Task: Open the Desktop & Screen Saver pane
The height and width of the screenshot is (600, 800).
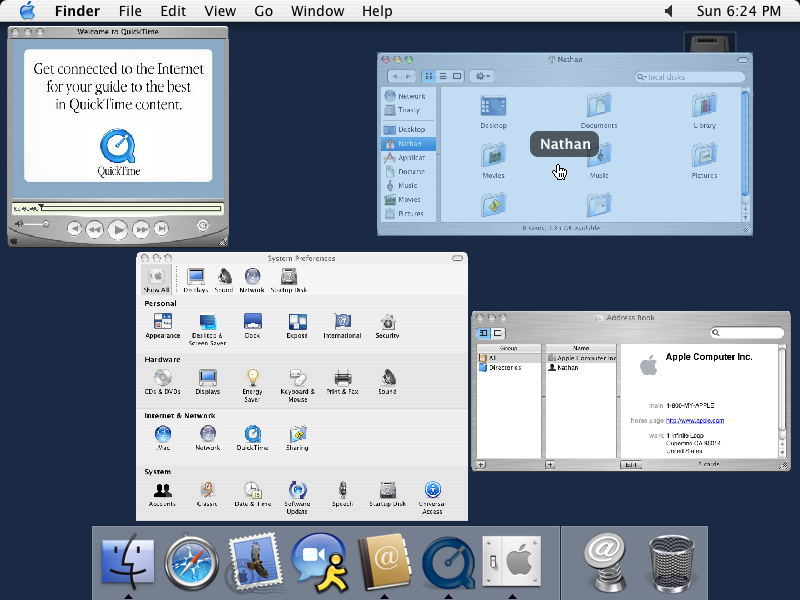Action: point(207,321)
